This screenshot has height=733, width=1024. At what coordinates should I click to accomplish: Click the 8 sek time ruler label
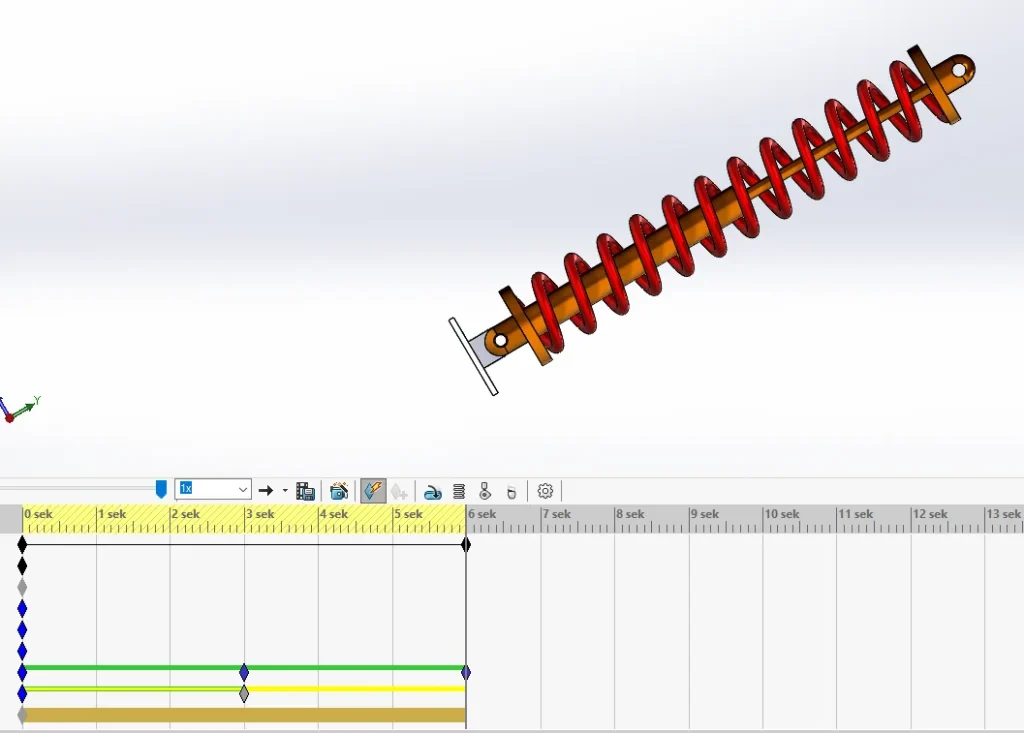point(631,514)
